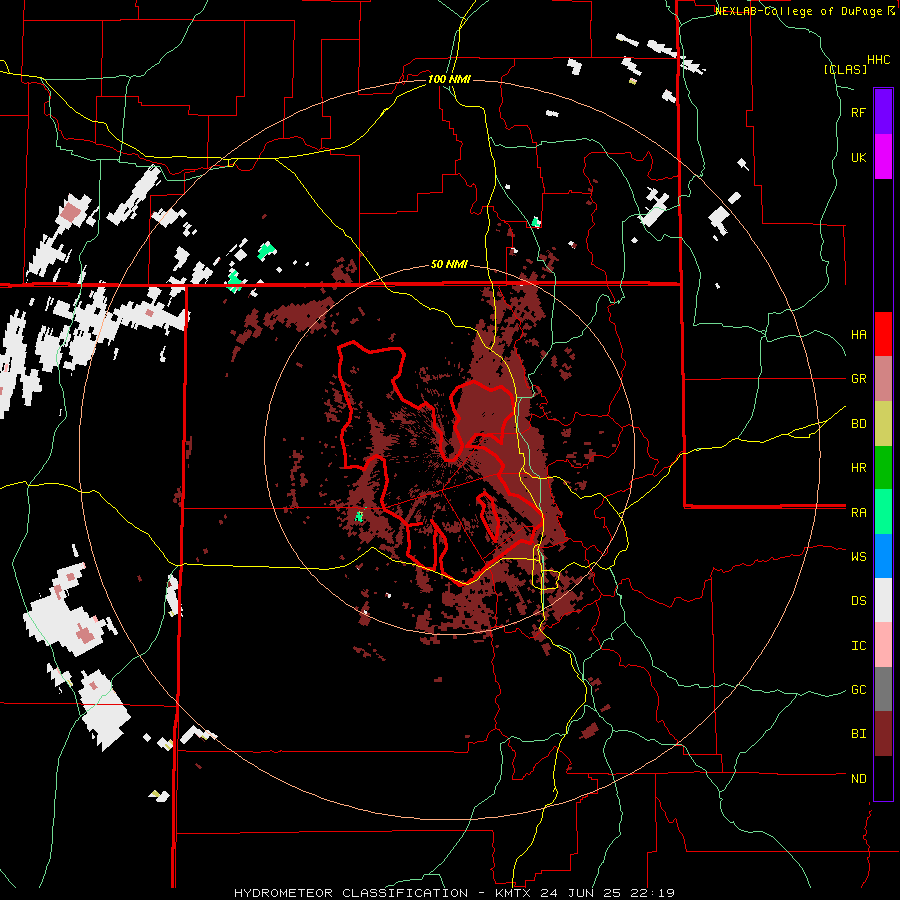
Task: Click the gray GC color swatch
Action: coord(883,689)
